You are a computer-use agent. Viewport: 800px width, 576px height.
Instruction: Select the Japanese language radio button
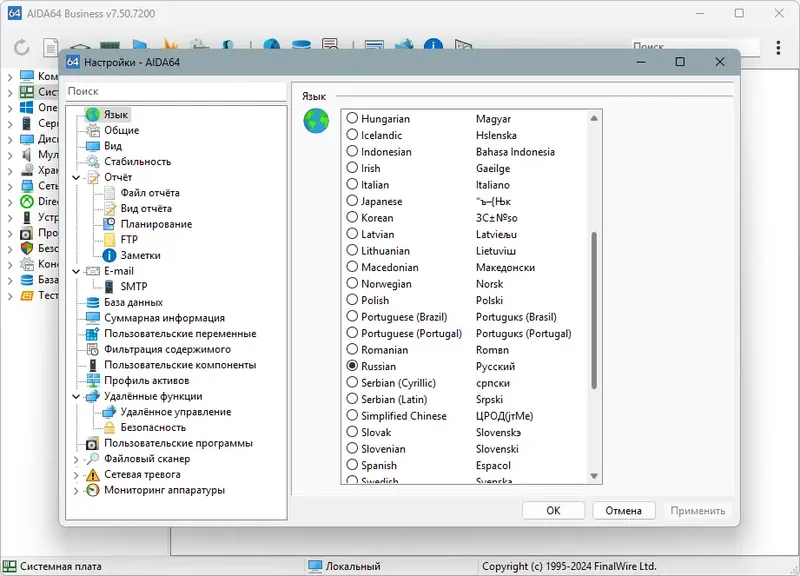pos(352,201)
